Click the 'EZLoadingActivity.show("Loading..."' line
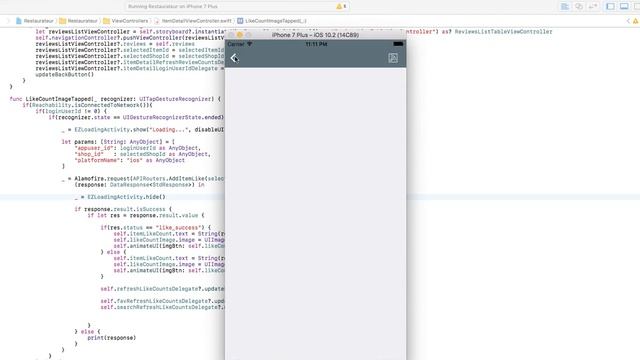The image size is (640, 360). click(x=143, y=130)
